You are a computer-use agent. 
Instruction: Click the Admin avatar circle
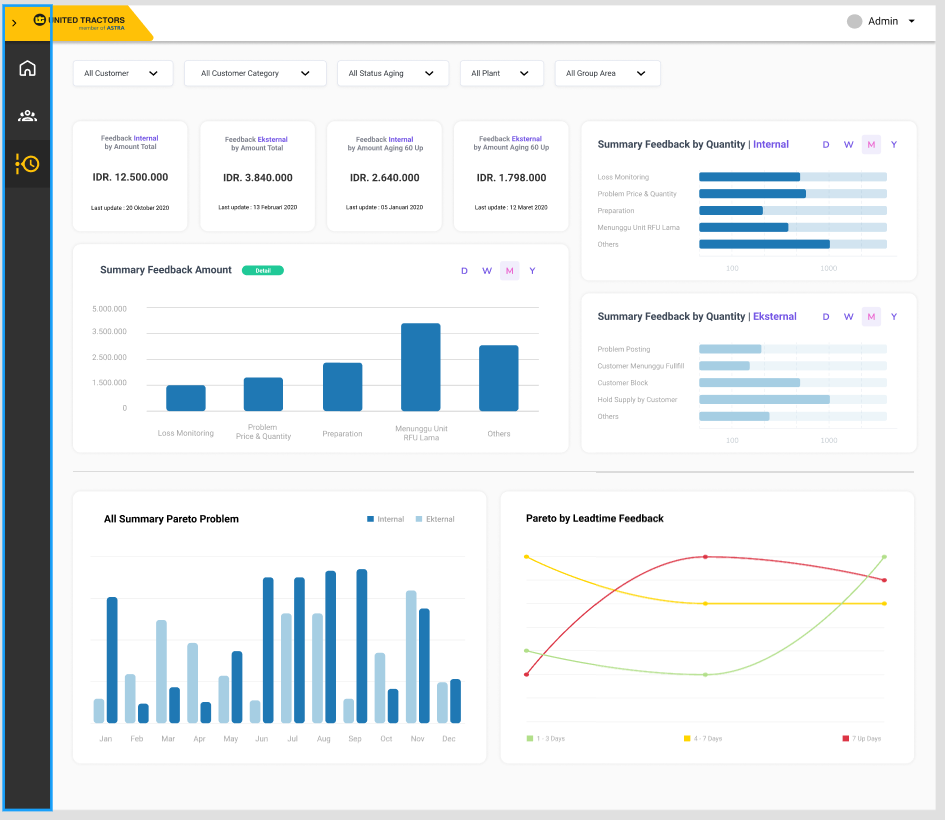pos(854,22)
